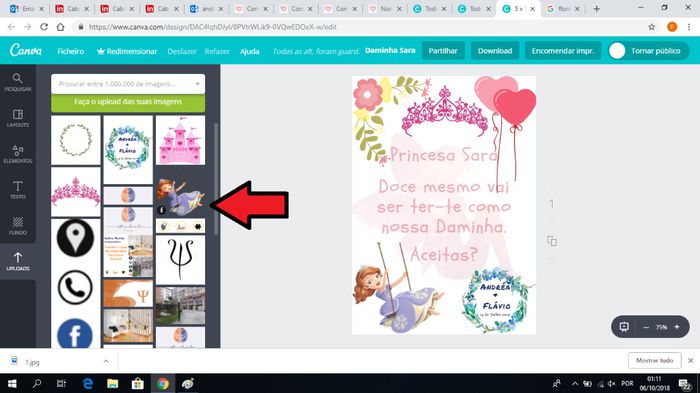
Task: Open Task View on the taskbar
Action: click(x=62, y=384)
